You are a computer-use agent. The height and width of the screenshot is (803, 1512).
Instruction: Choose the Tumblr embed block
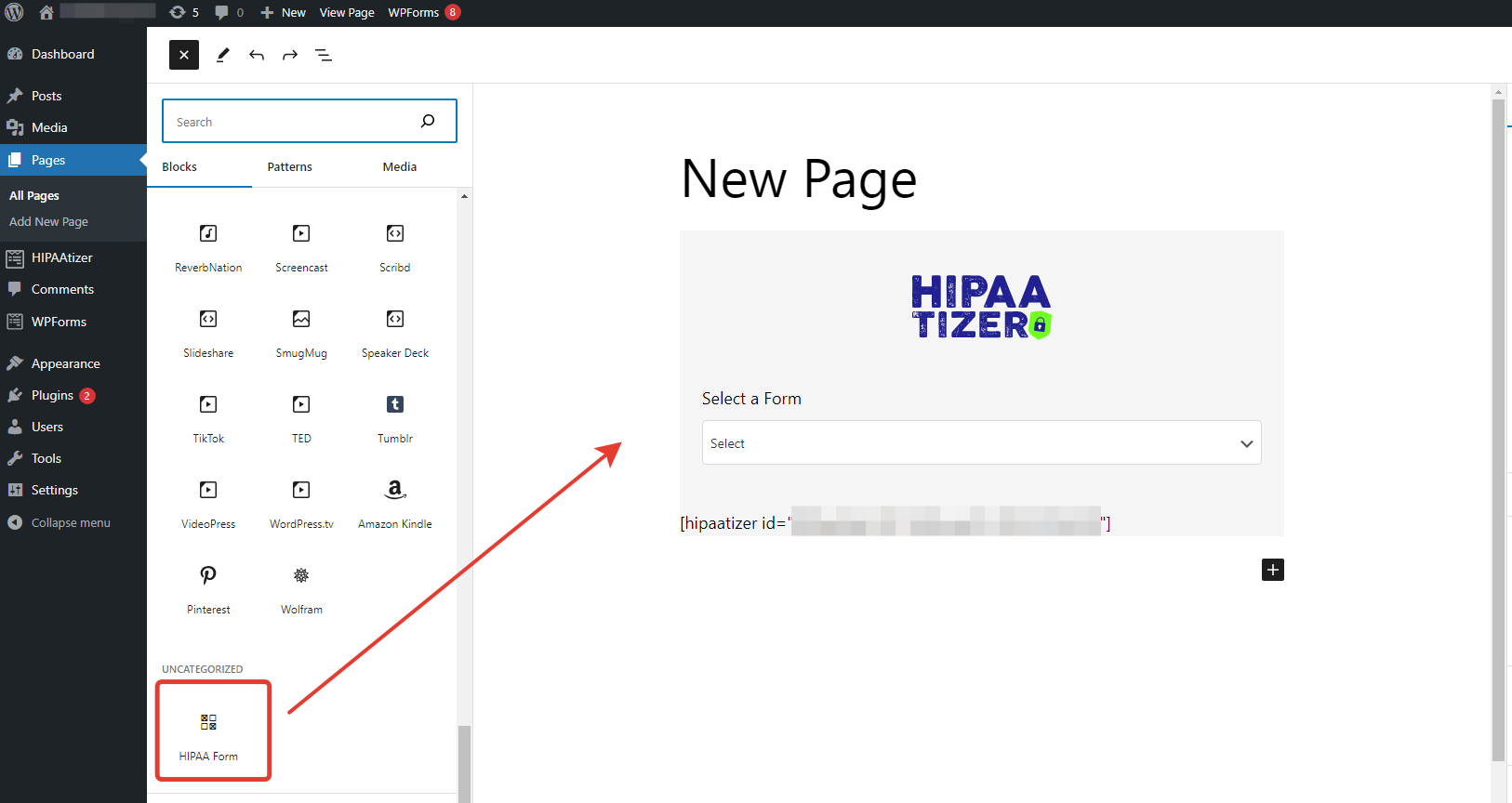(x=394, y=416)
